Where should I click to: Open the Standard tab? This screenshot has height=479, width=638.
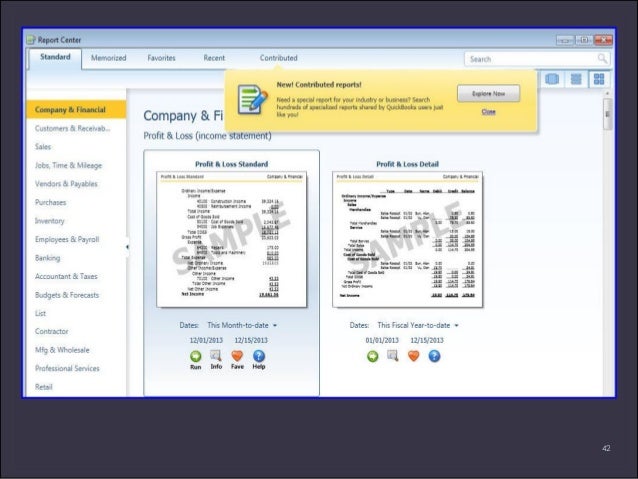click(55, 57)
